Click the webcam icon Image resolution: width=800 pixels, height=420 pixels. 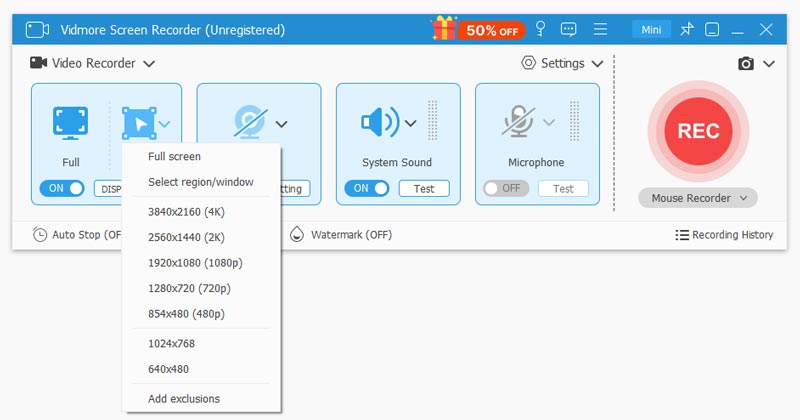pos(247,122)
